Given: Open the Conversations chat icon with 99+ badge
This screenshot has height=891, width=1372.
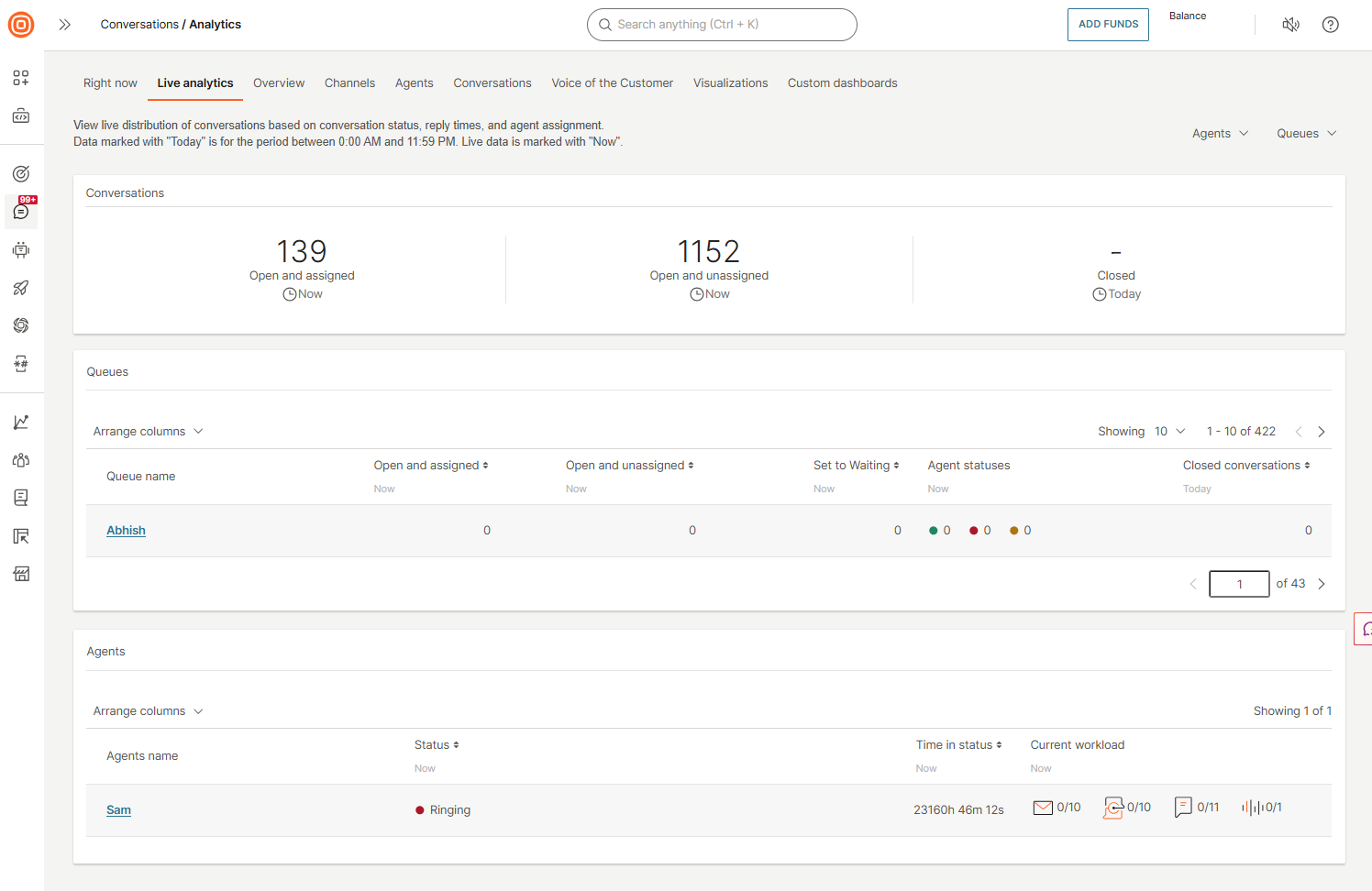Looking at the screenshot, I should [20, 212].
